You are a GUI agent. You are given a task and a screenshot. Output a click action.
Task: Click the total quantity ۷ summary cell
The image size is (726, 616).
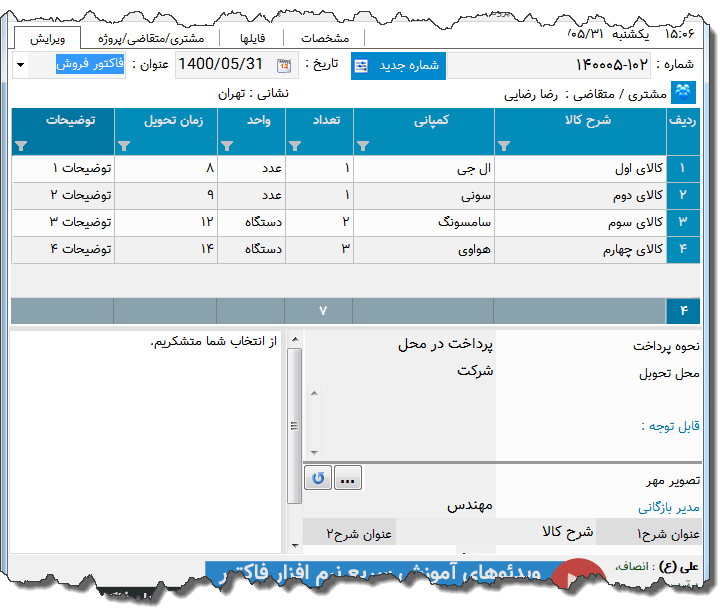pos(319,311)
